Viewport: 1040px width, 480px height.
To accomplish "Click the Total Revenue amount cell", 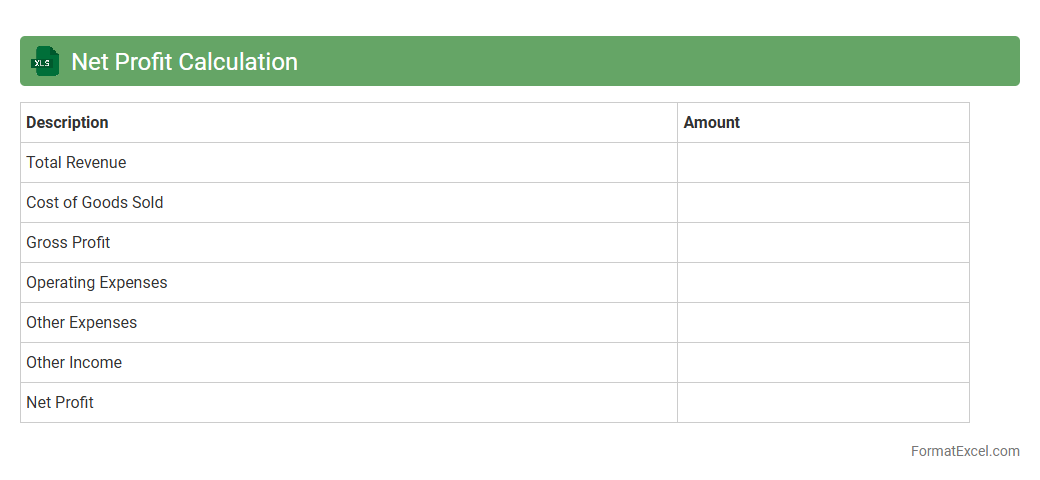I will click(x=822, y=162).
